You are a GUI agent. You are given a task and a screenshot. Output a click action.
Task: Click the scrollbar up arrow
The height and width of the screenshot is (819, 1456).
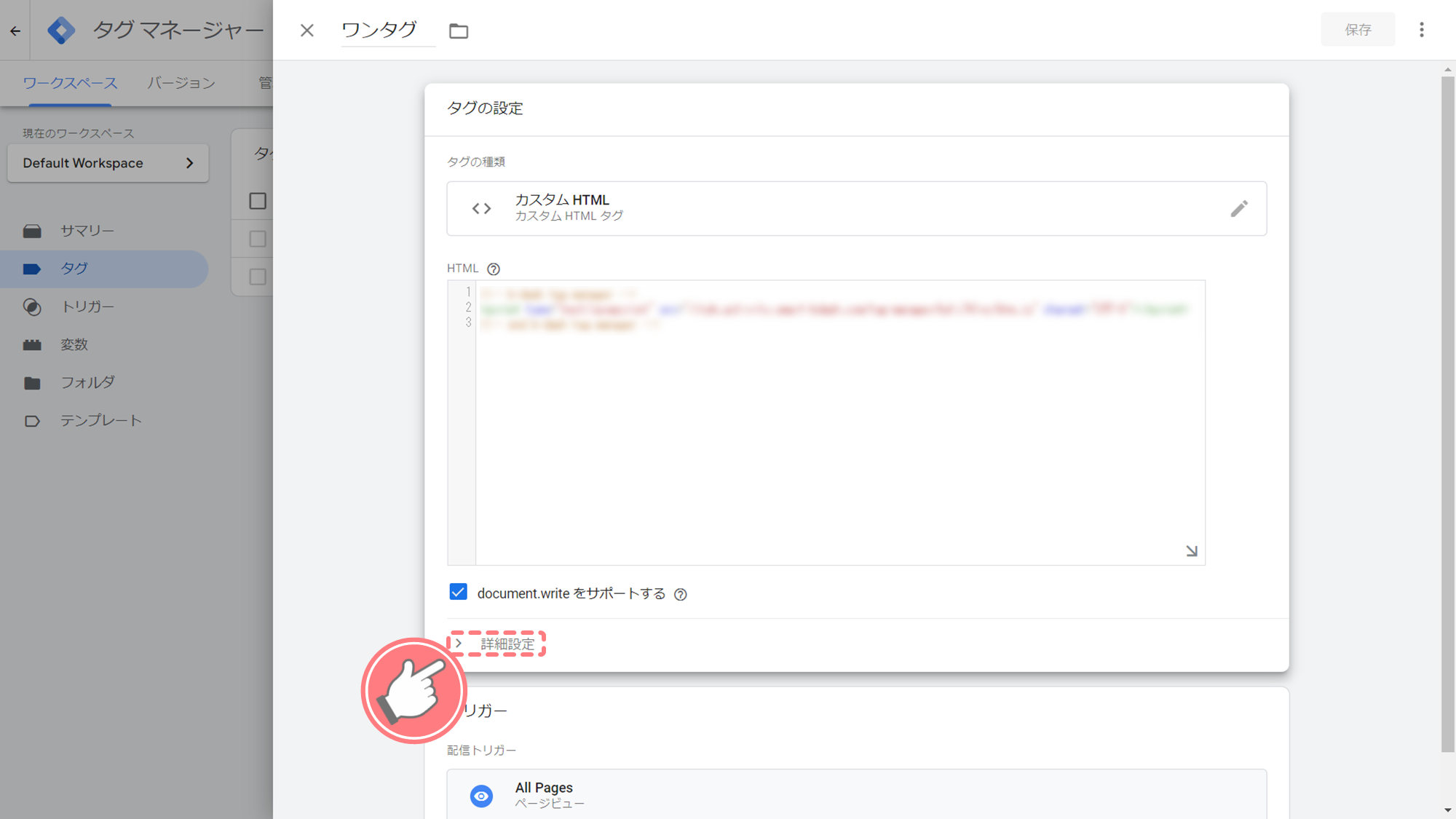point(1447,70)
